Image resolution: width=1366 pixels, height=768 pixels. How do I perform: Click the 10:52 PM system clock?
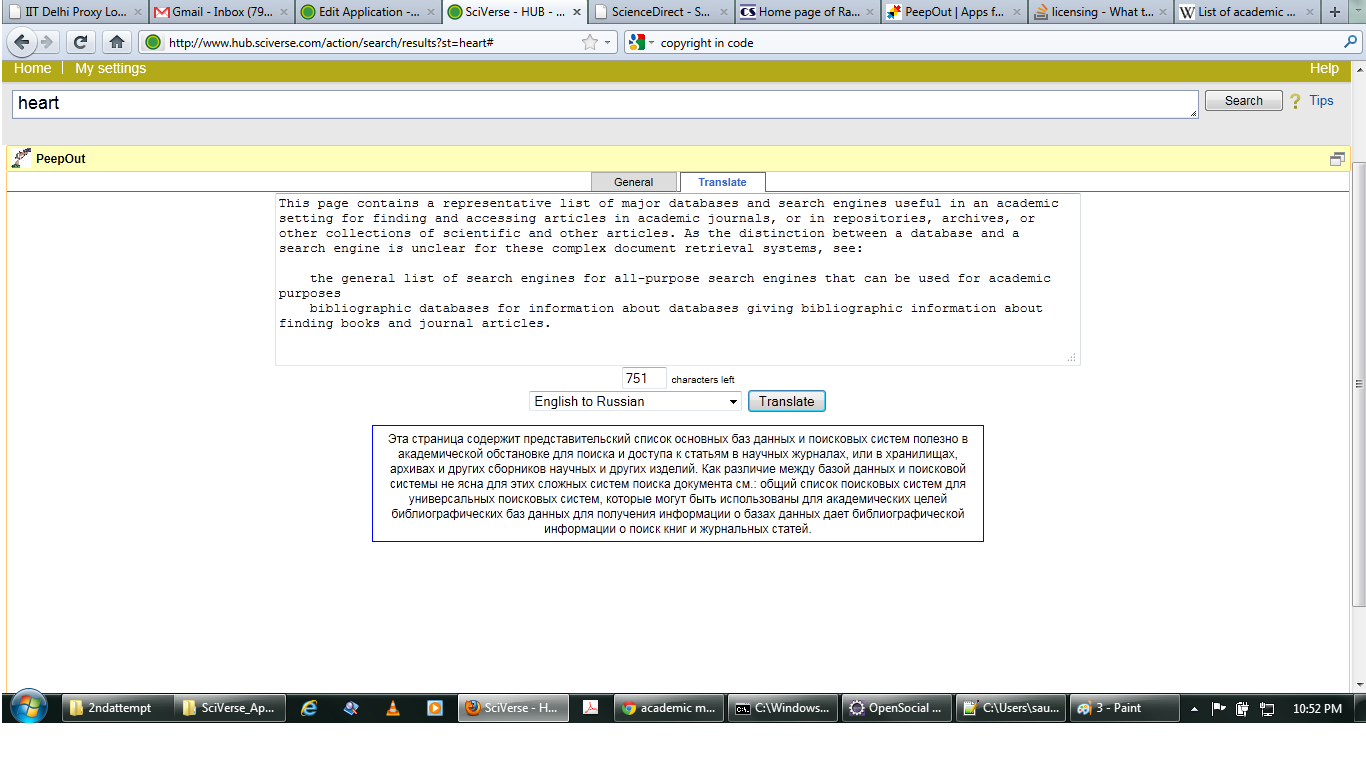coord(1317,708)
